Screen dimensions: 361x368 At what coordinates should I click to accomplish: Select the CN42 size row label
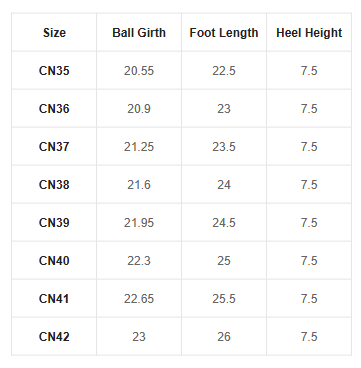(x=54, y=337)
